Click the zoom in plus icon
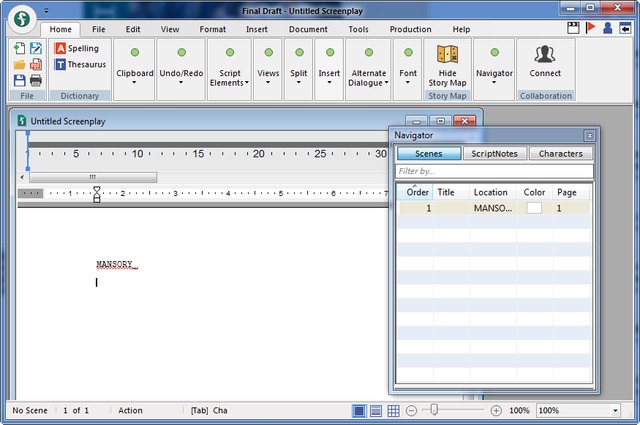Viewport: 640px width, 425px height. (x=496, y=411)
